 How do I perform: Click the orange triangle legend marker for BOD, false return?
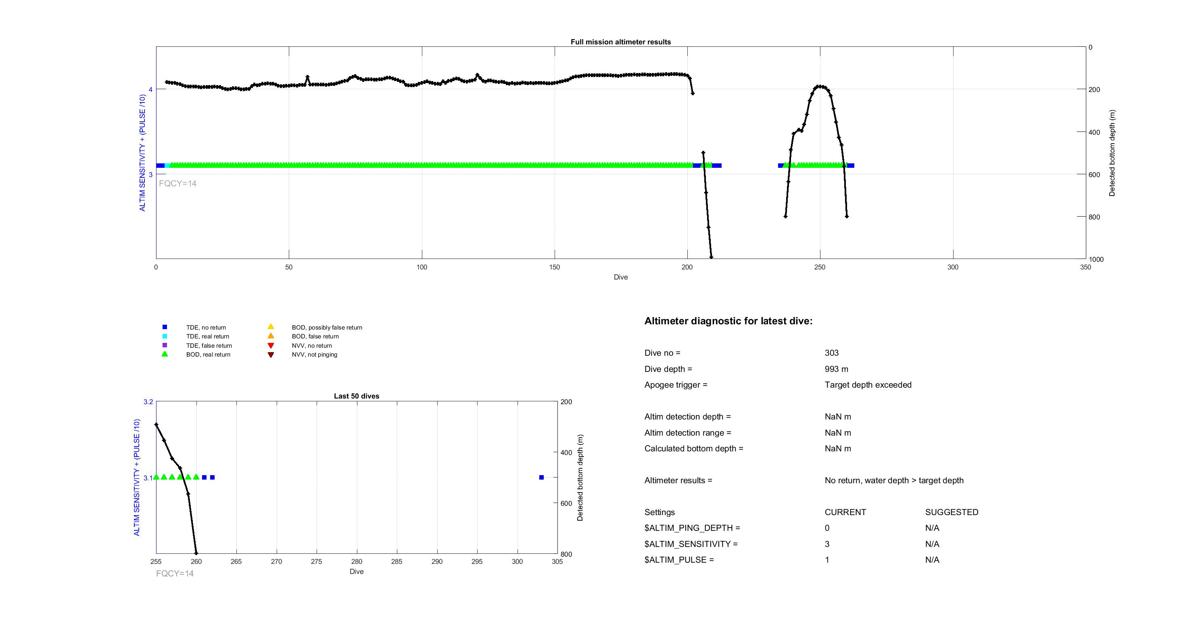pyautogui.click(x=270, y=336)
